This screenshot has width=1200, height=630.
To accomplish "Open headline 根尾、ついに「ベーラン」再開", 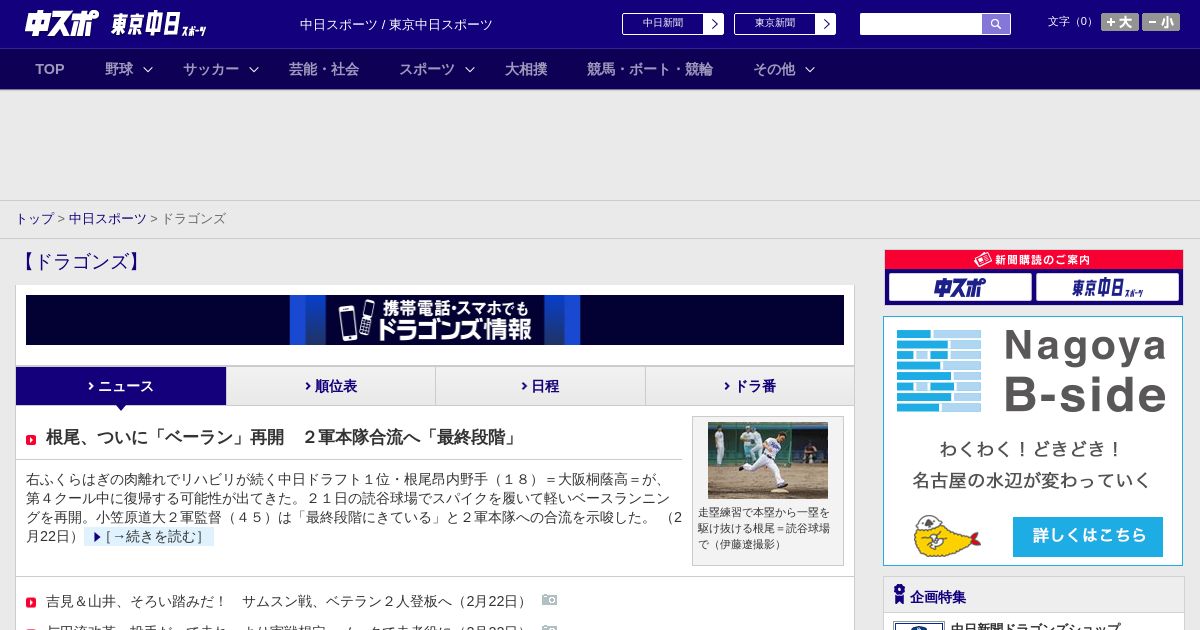I will [283, 437].
